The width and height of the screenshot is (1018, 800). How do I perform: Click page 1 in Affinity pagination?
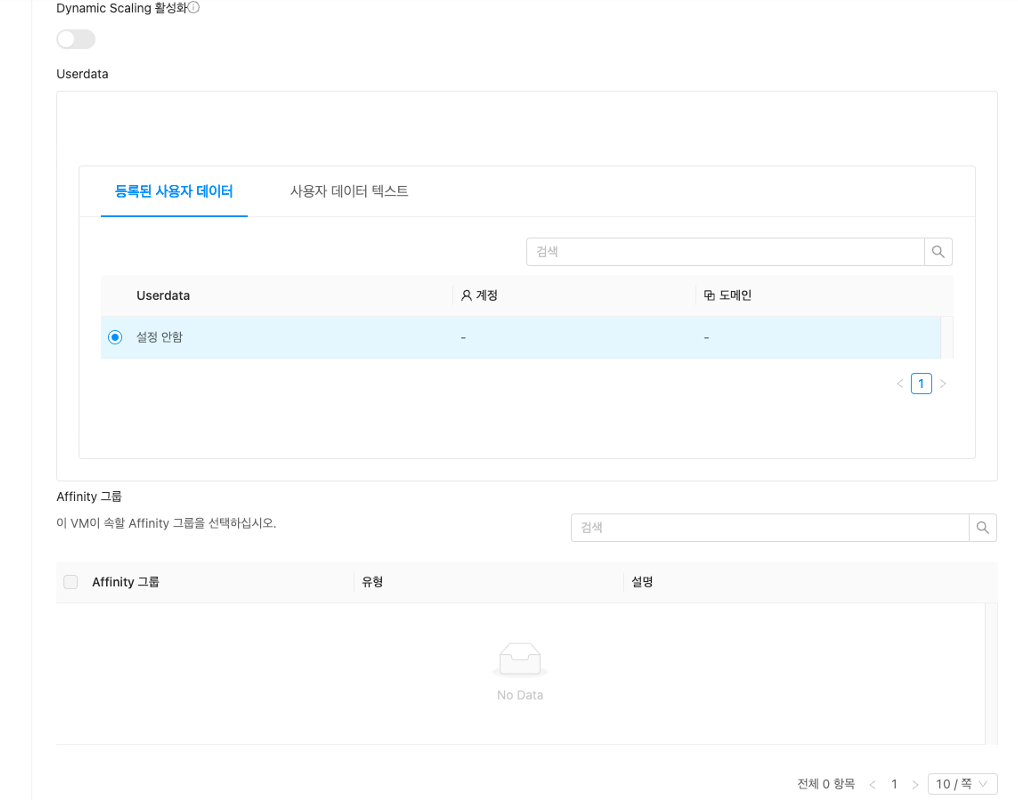coord(894,785)
